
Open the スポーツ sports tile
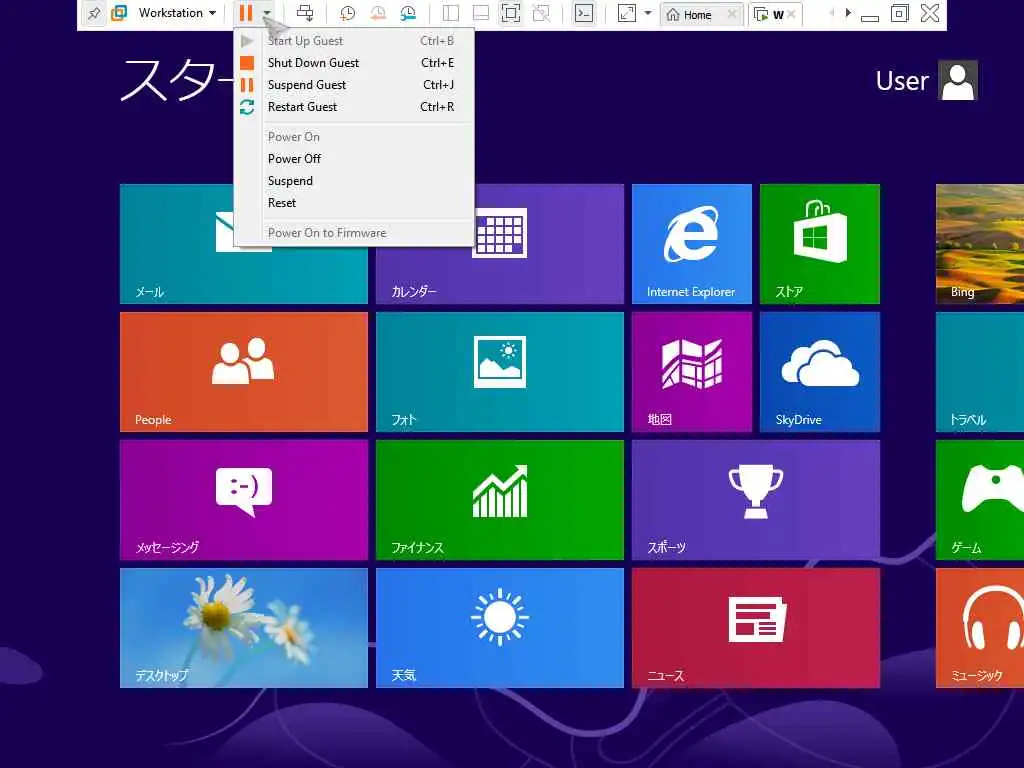pyautogui.click(x=756, y=500)
